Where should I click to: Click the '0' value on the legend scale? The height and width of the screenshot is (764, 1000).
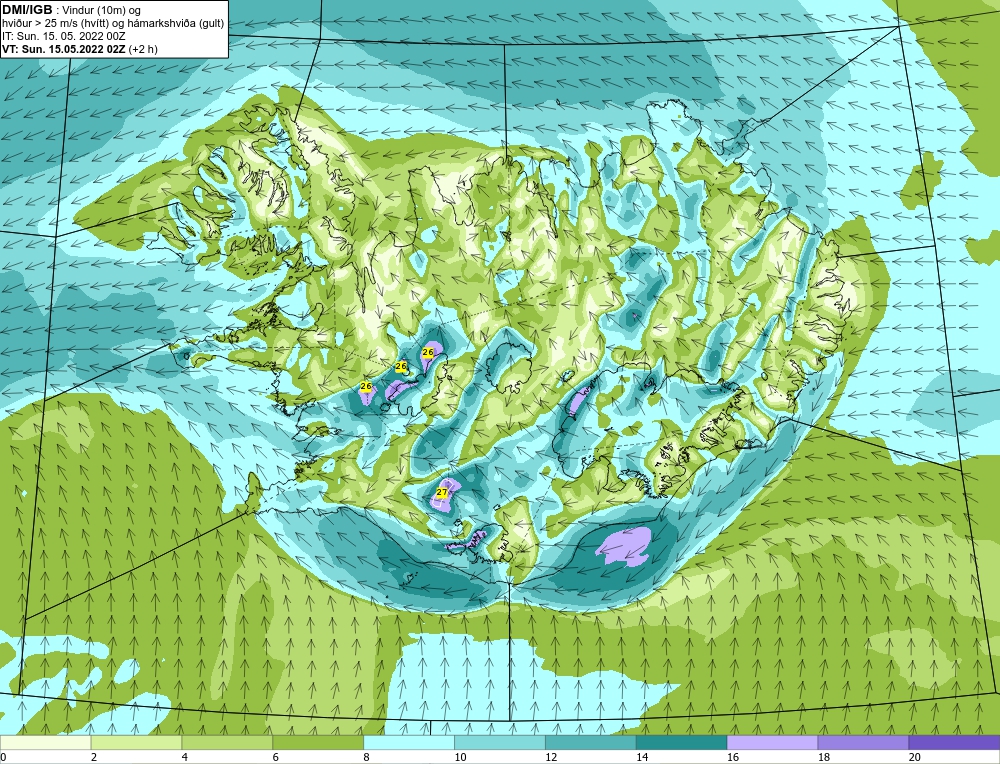[x=4, y=757]
